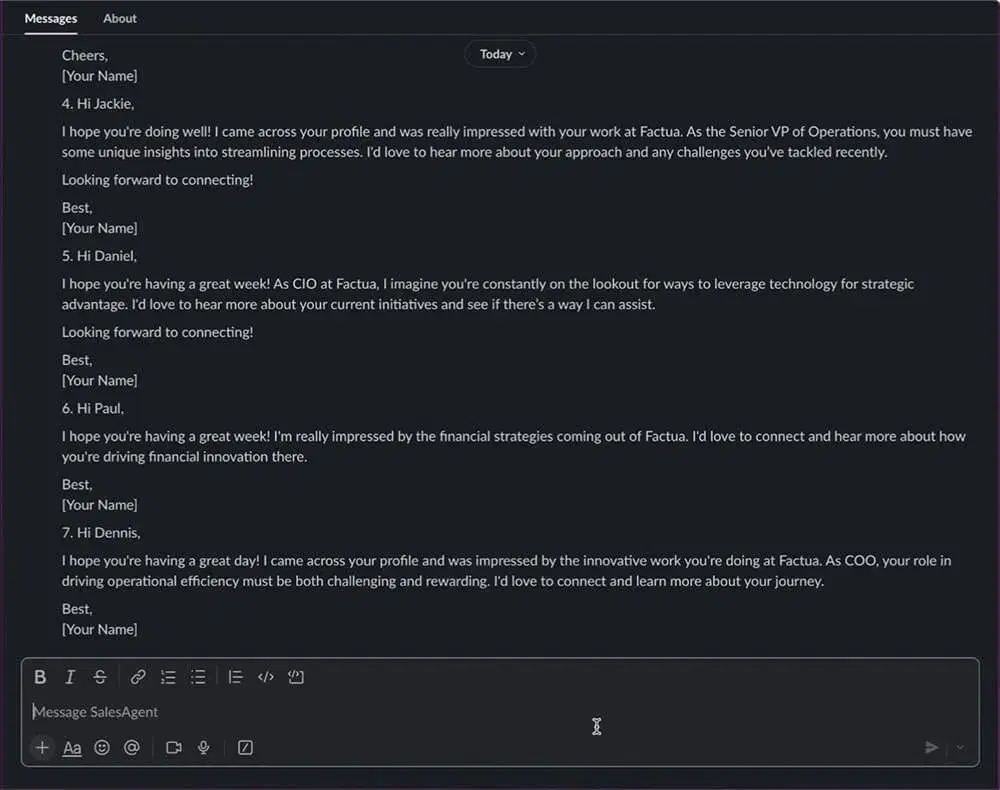This screenshot has height=790, width=1000.
Task: Open the emoji picker
Action: pyautogui.click(x=102, y=747)
